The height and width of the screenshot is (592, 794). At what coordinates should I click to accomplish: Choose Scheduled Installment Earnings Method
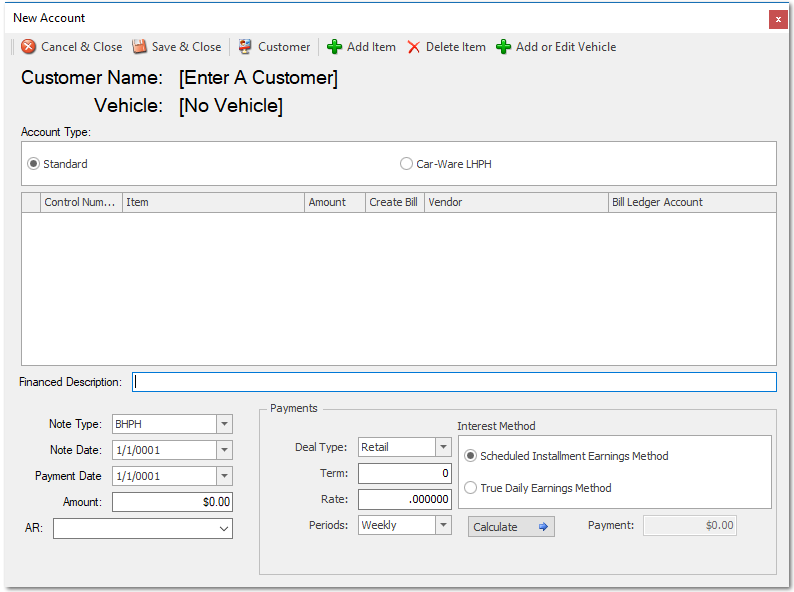[470, 456]
